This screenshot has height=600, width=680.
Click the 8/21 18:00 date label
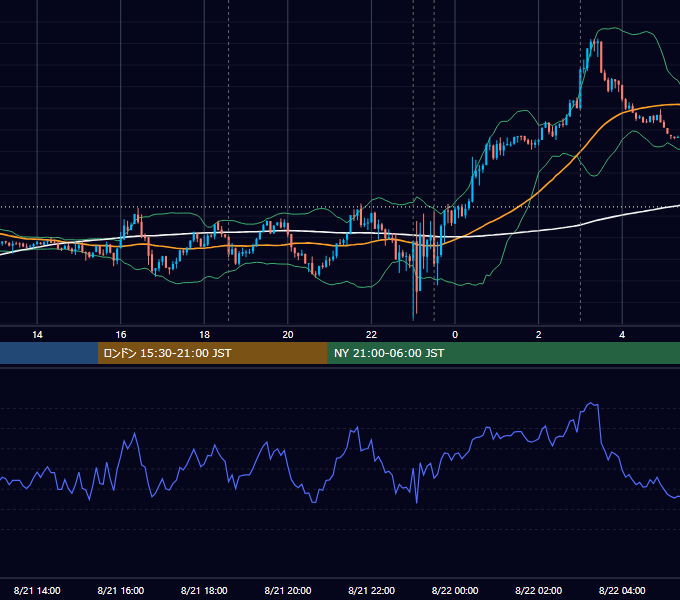click(x=204, y=591)
